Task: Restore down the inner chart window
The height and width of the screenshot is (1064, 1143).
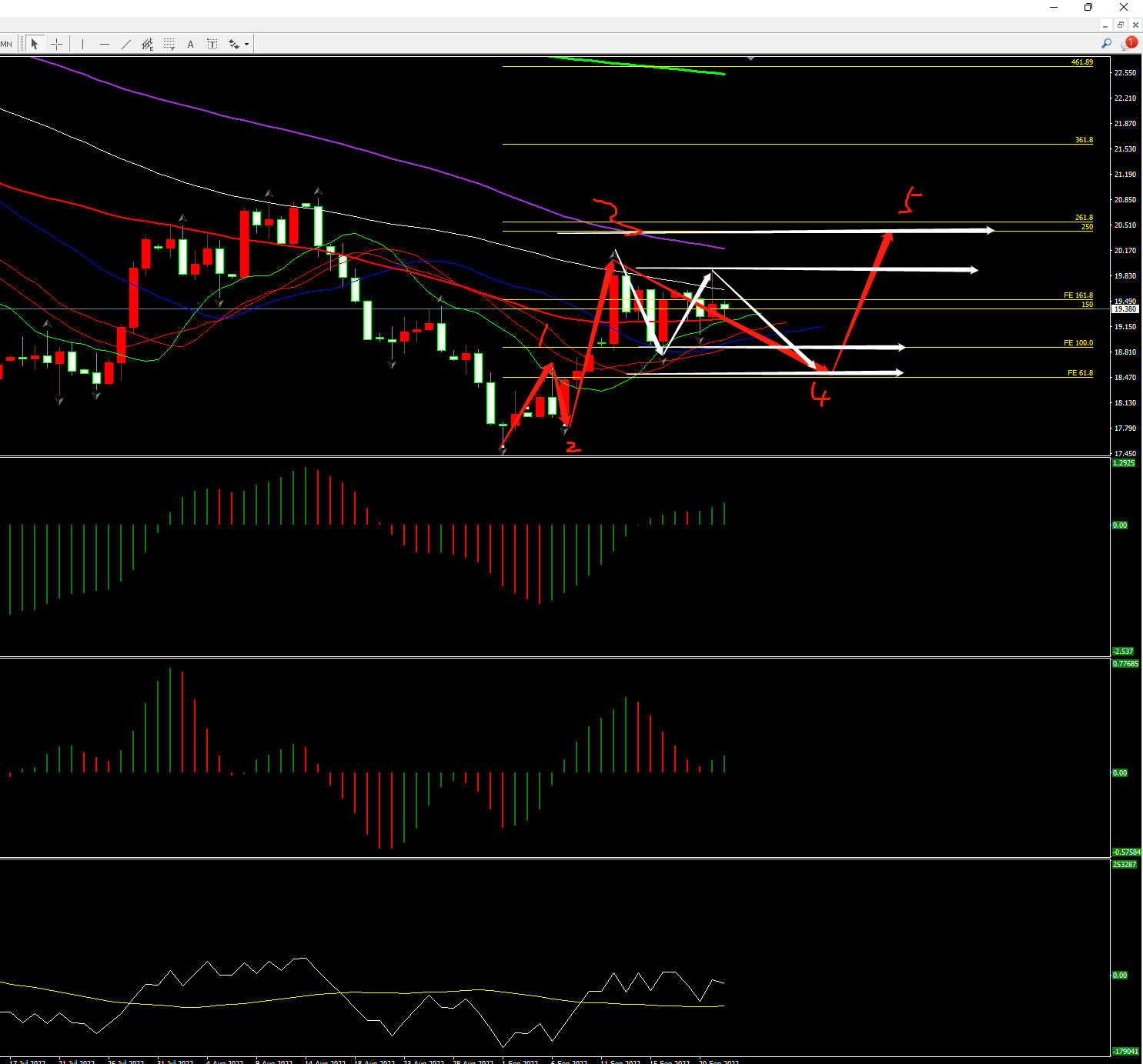Action: click(x=1121, y=25)
